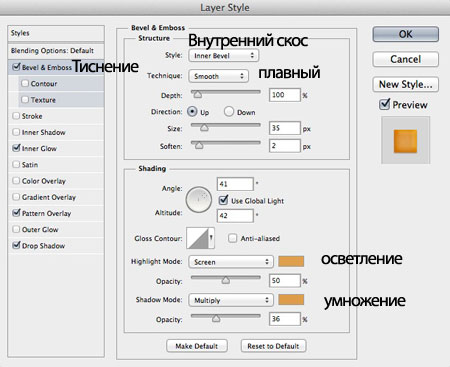Enable the Contour checkbox

click(x=25, y=83)
